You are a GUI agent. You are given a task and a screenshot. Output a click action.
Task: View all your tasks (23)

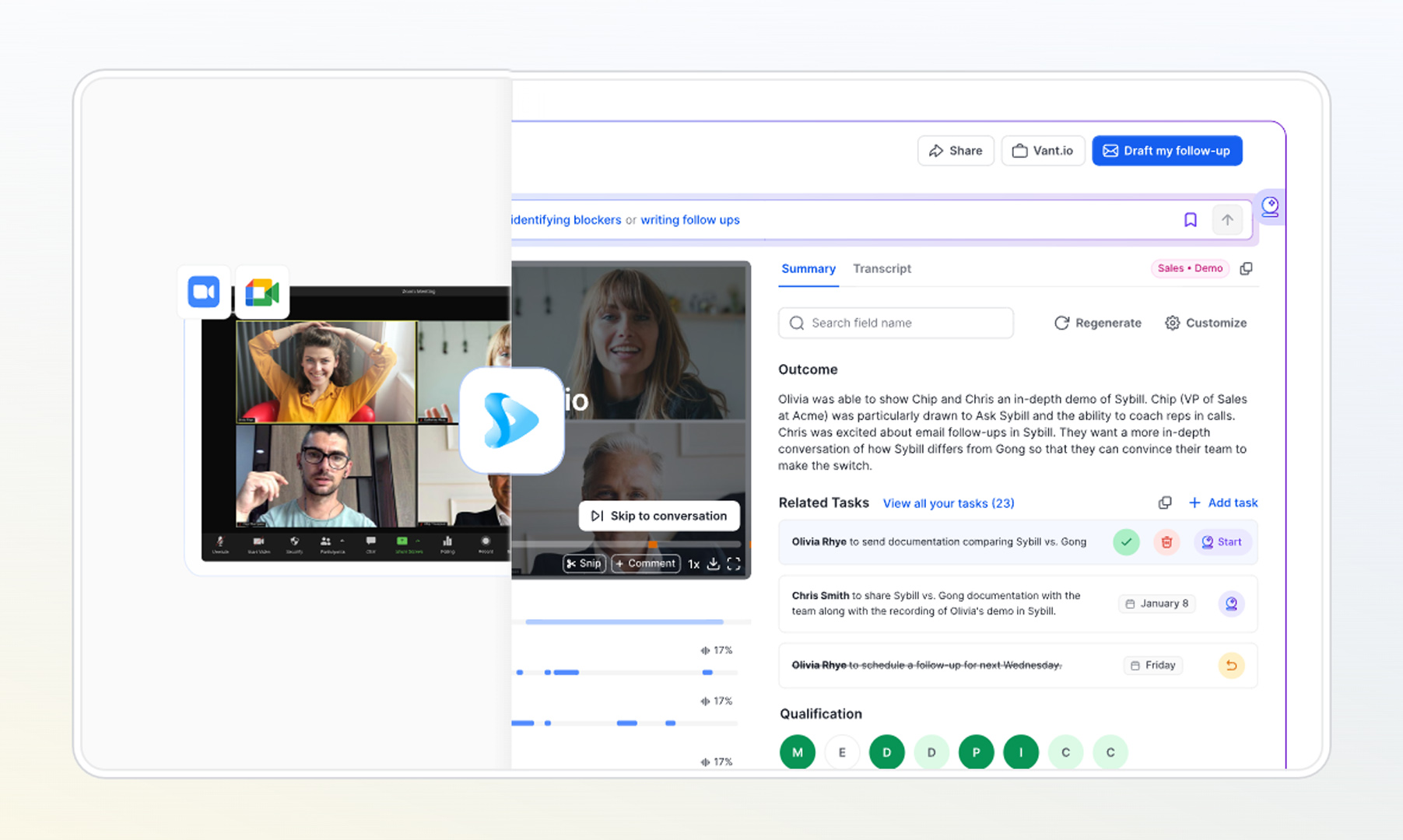coord(949,503)
